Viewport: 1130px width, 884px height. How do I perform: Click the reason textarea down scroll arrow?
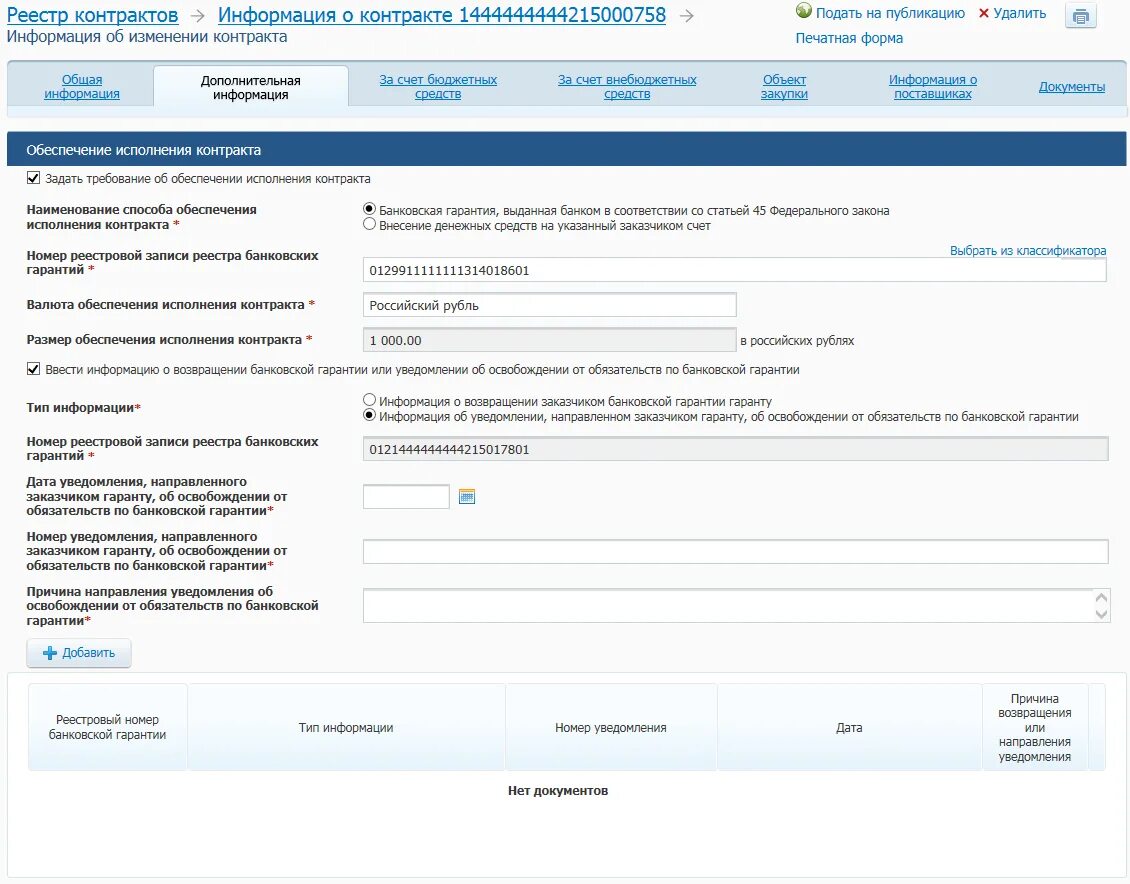(1101, 614)
